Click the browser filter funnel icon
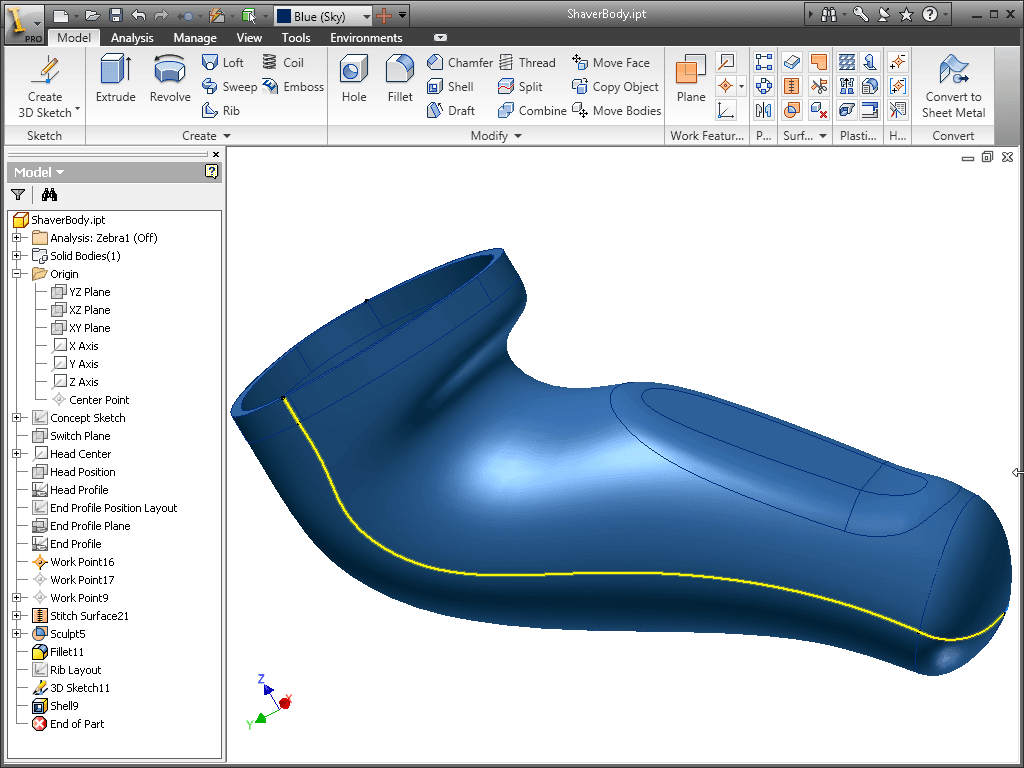The image size is (1024, 768). (18, 193)
